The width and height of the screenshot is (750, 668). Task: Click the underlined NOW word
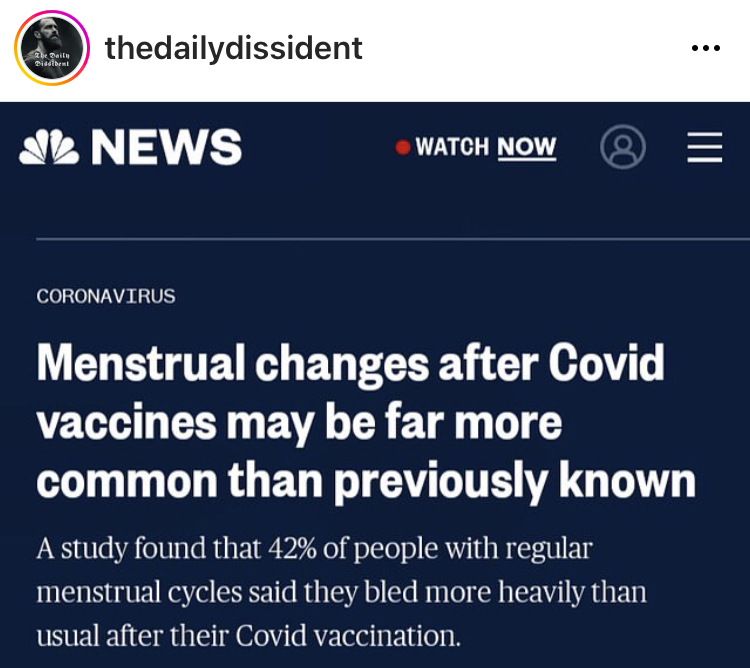coord(527,147)
